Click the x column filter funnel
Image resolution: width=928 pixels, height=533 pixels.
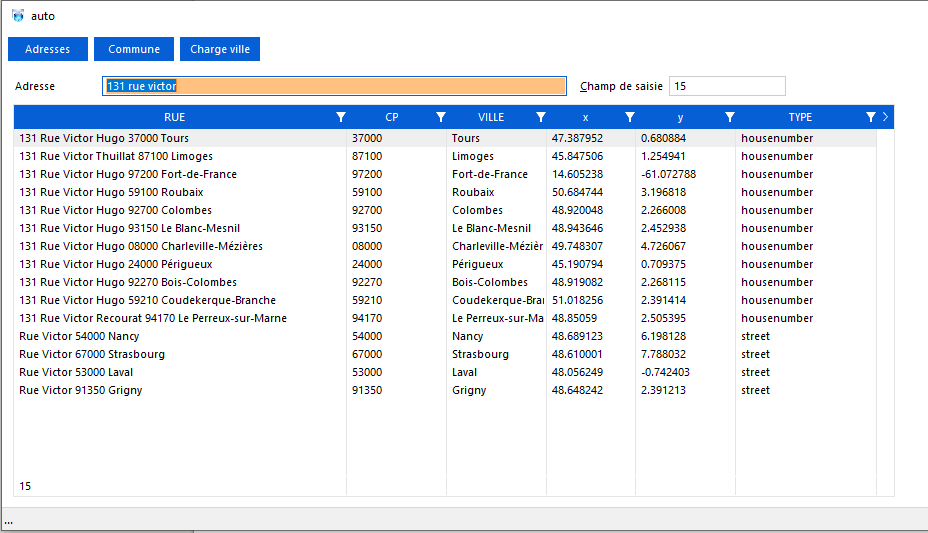630,117
